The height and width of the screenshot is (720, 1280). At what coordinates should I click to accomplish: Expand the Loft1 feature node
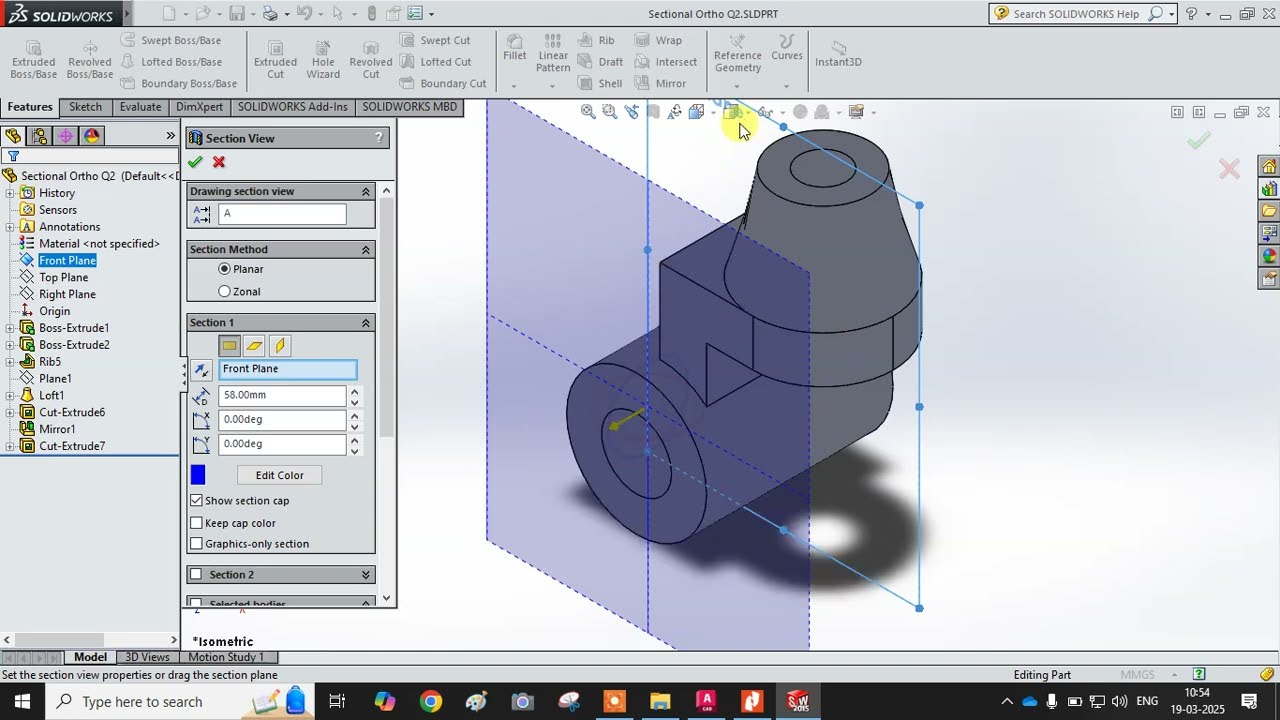(x=10, y=396)
